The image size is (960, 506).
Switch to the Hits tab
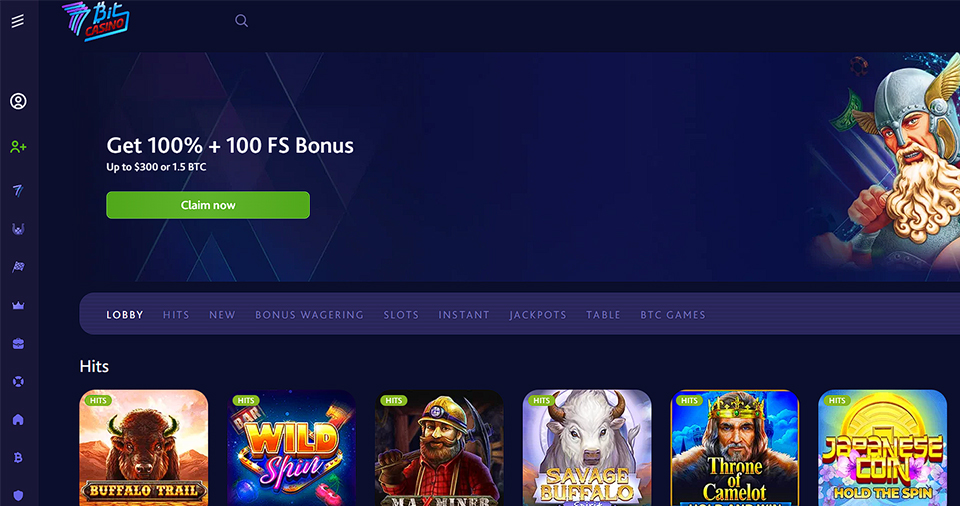pyautogui.click(x=176, y=315)
